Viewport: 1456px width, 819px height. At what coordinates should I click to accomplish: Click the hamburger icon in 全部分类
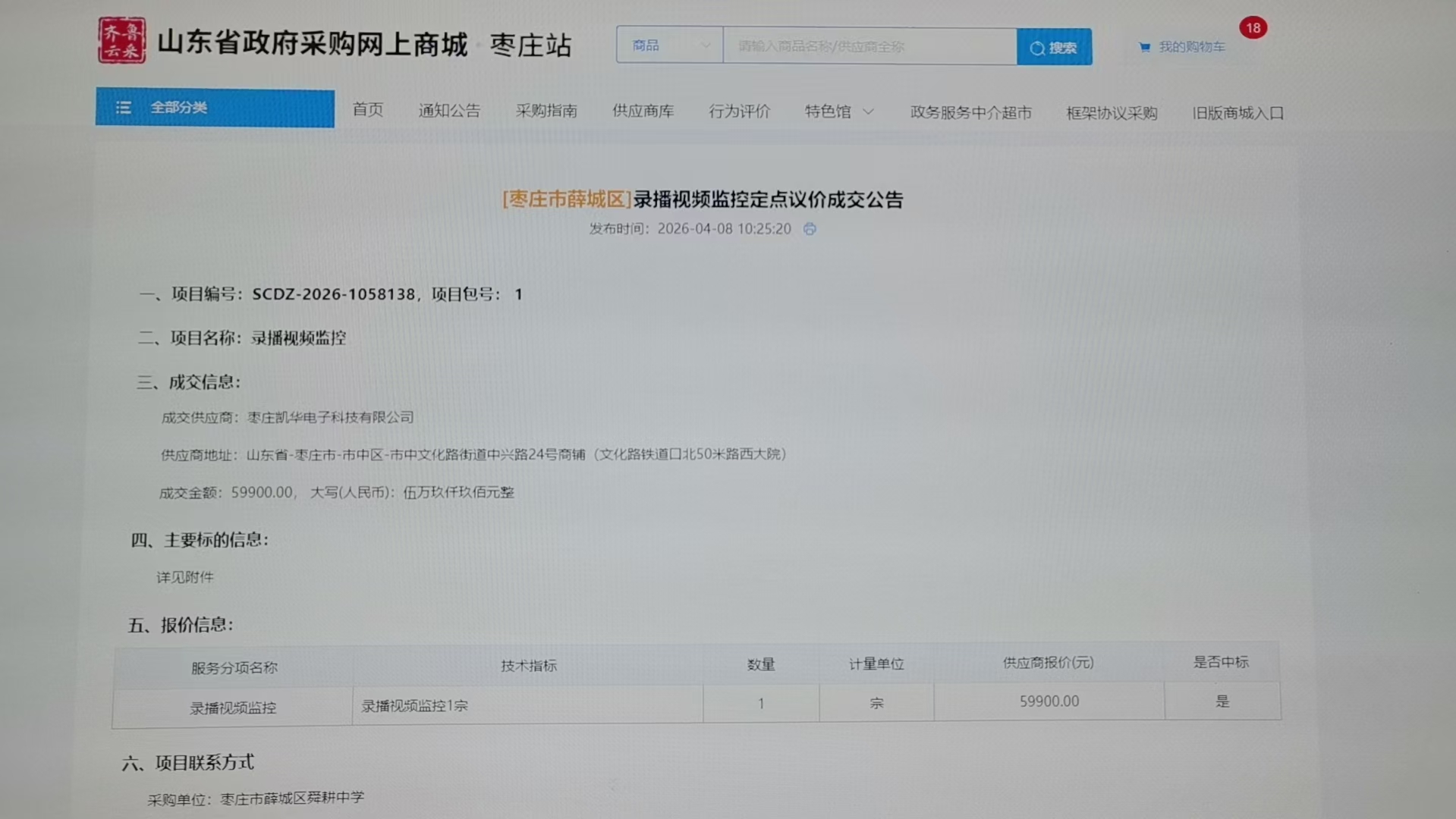point(123,108)
